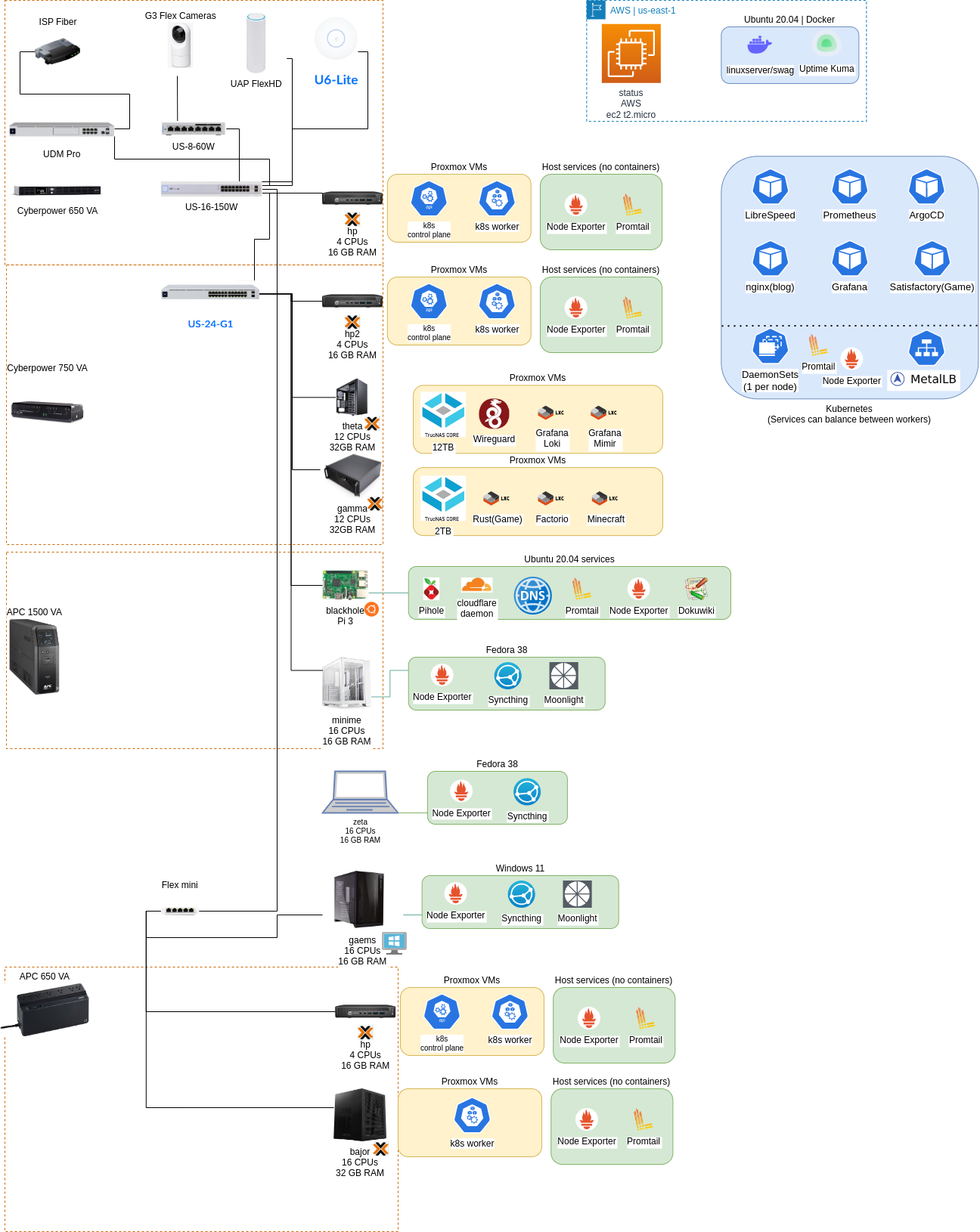The width and height of the screenshot is (980, 1232).
Task: Select the MetalLB load balancer icon
Action: pyautogui.click(x=926, y=348)
